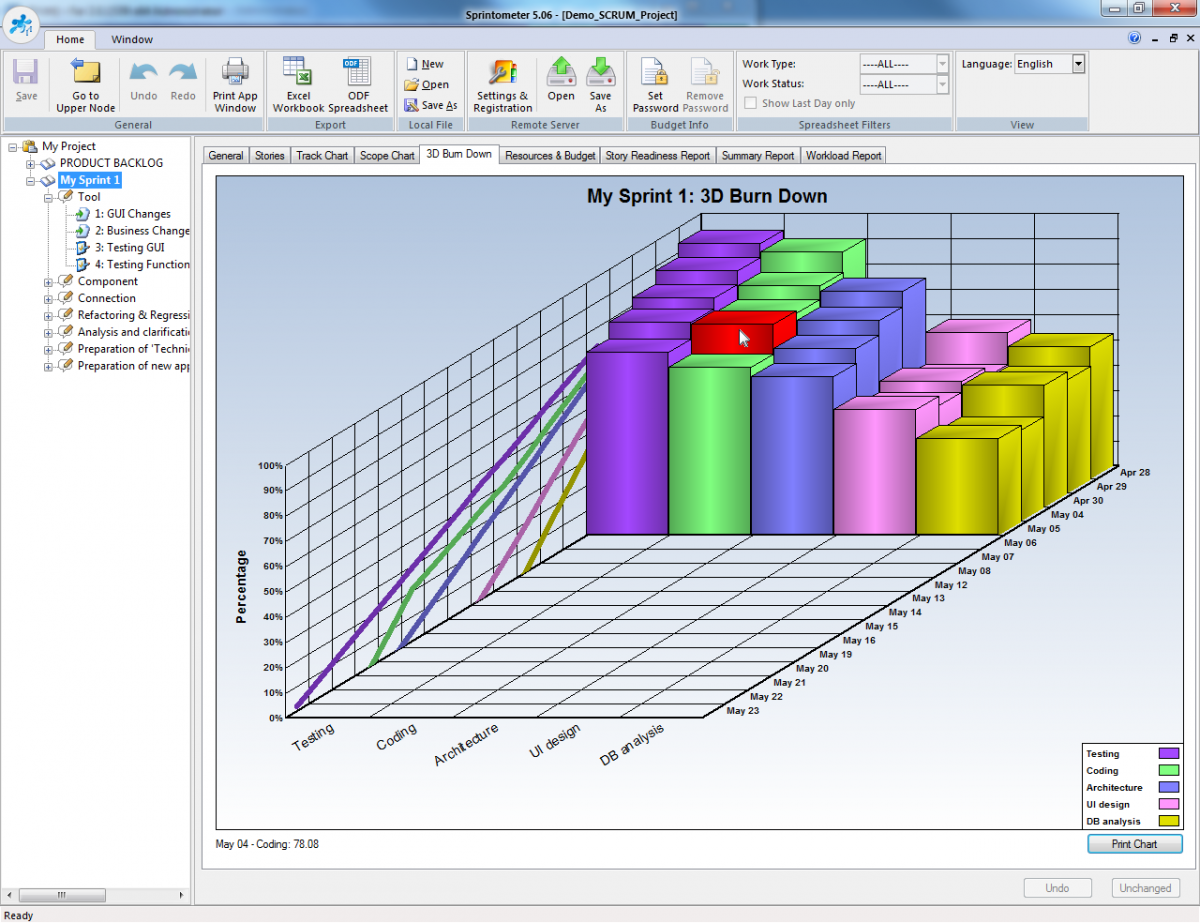Export to Excel Workbook
Screen dimensions: 1200x923
click(298, 74)
